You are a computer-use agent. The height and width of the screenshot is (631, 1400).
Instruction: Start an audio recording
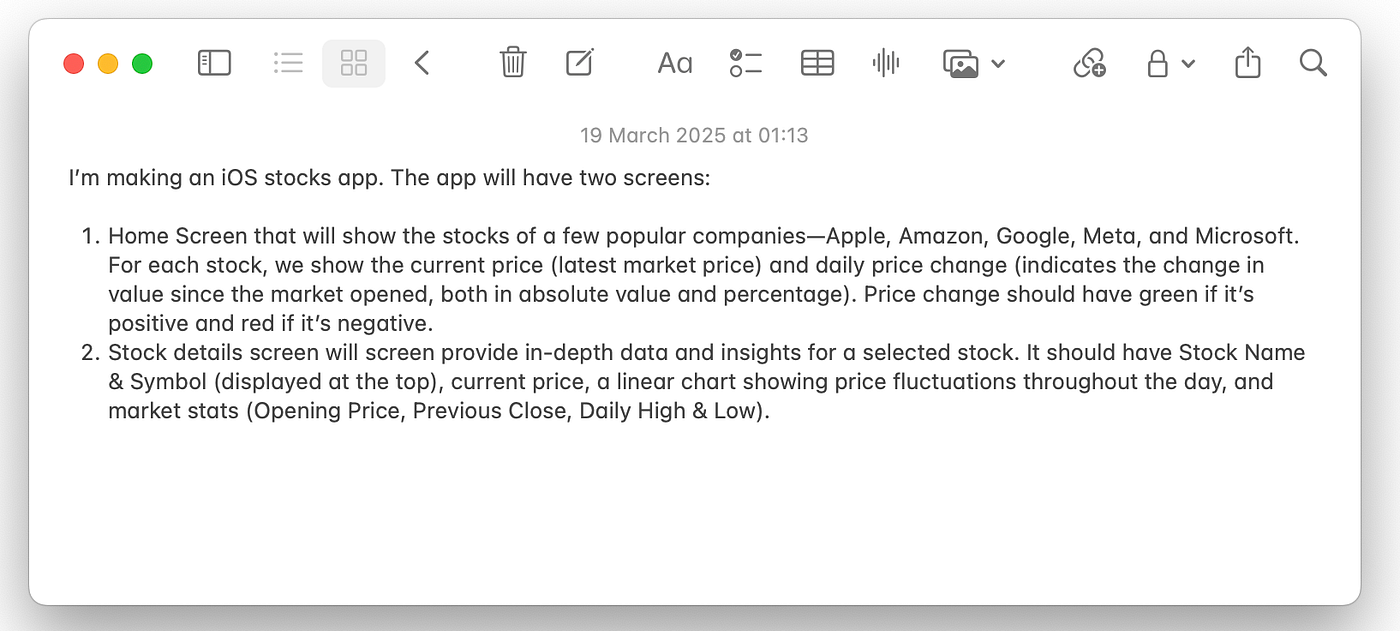click(885, 64)
